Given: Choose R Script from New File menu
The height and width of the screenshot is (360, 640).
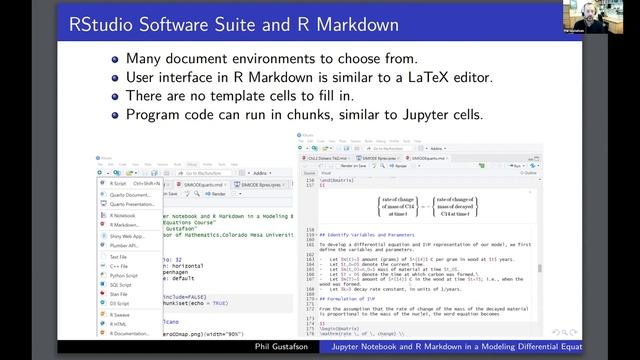Looking at the screenshot, I should coord(130,184).
